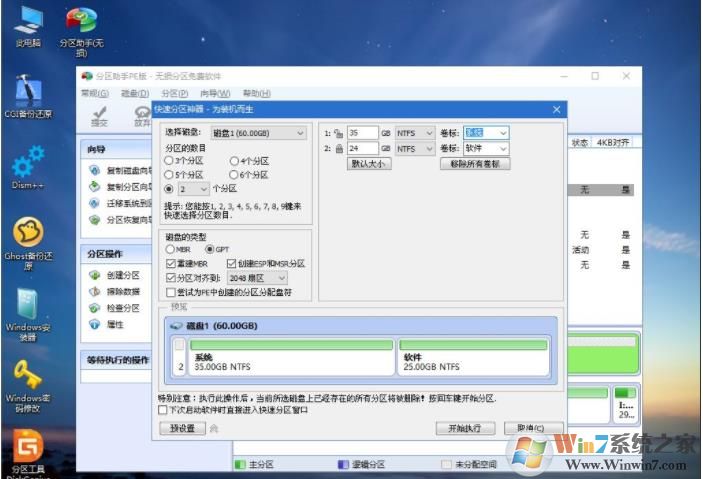Select the 软件 25.00GB NTFS preview block
The width and height of the screenshot is (703, 479).
point(473,357)
